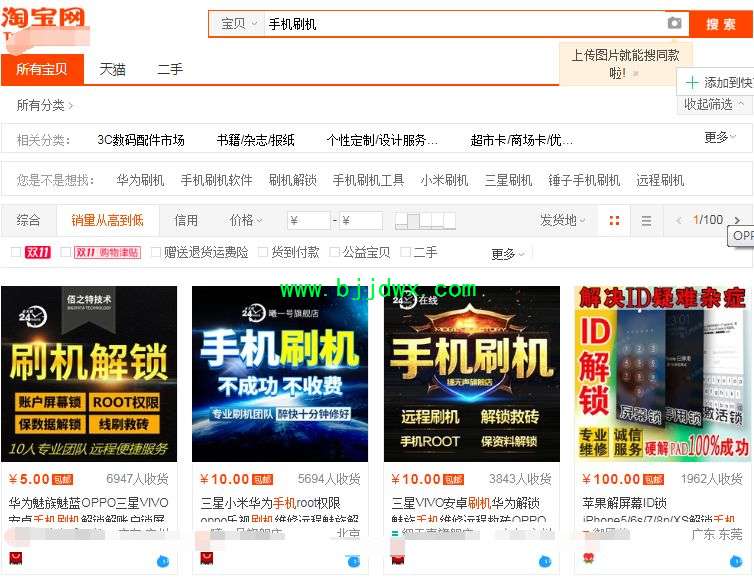This screenshot has width=754, height=577.
Task: Open the ID解锁 product thumbnail
Action: [663, 374]
